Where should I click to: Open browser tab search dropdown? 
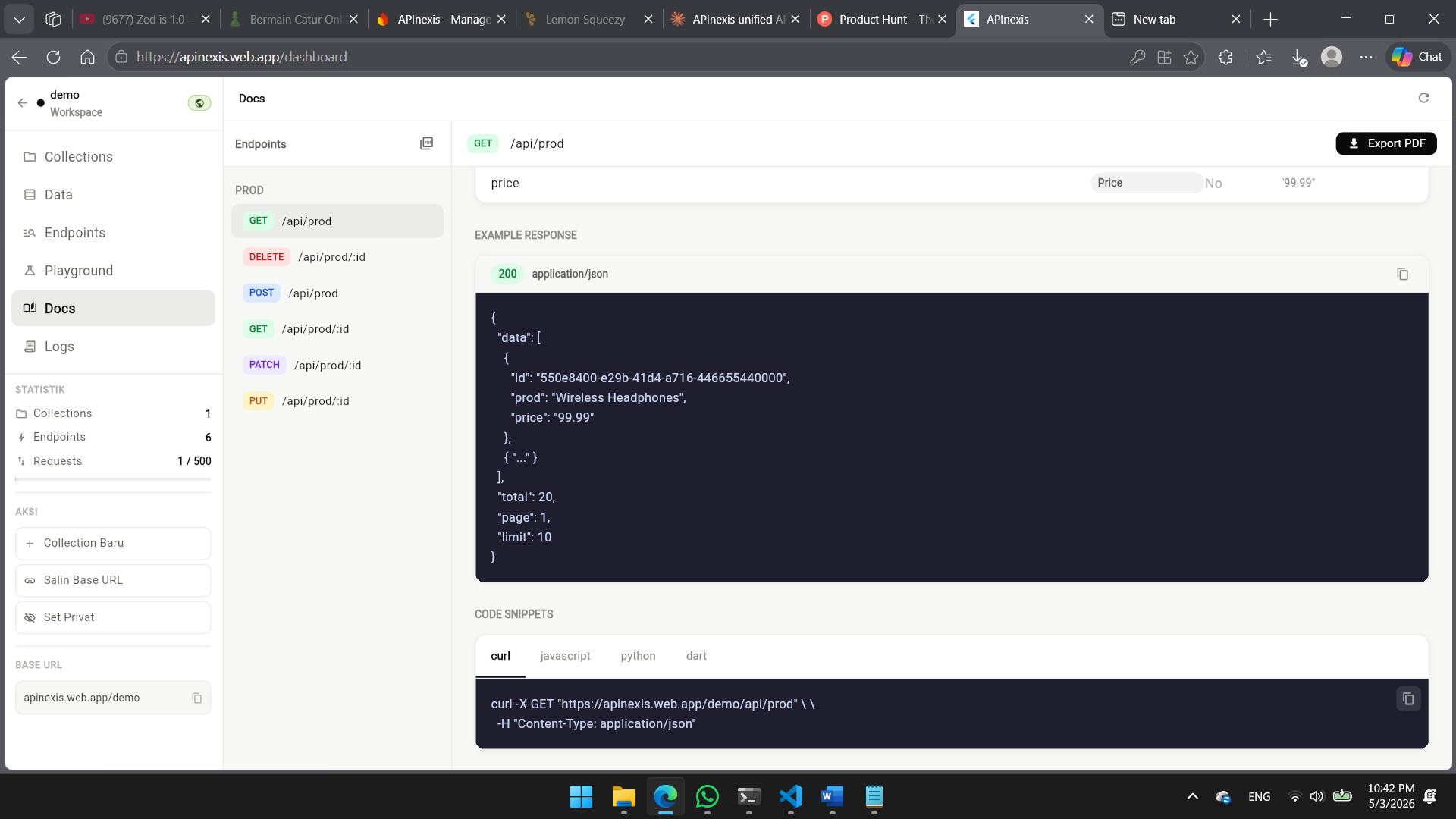19,20
